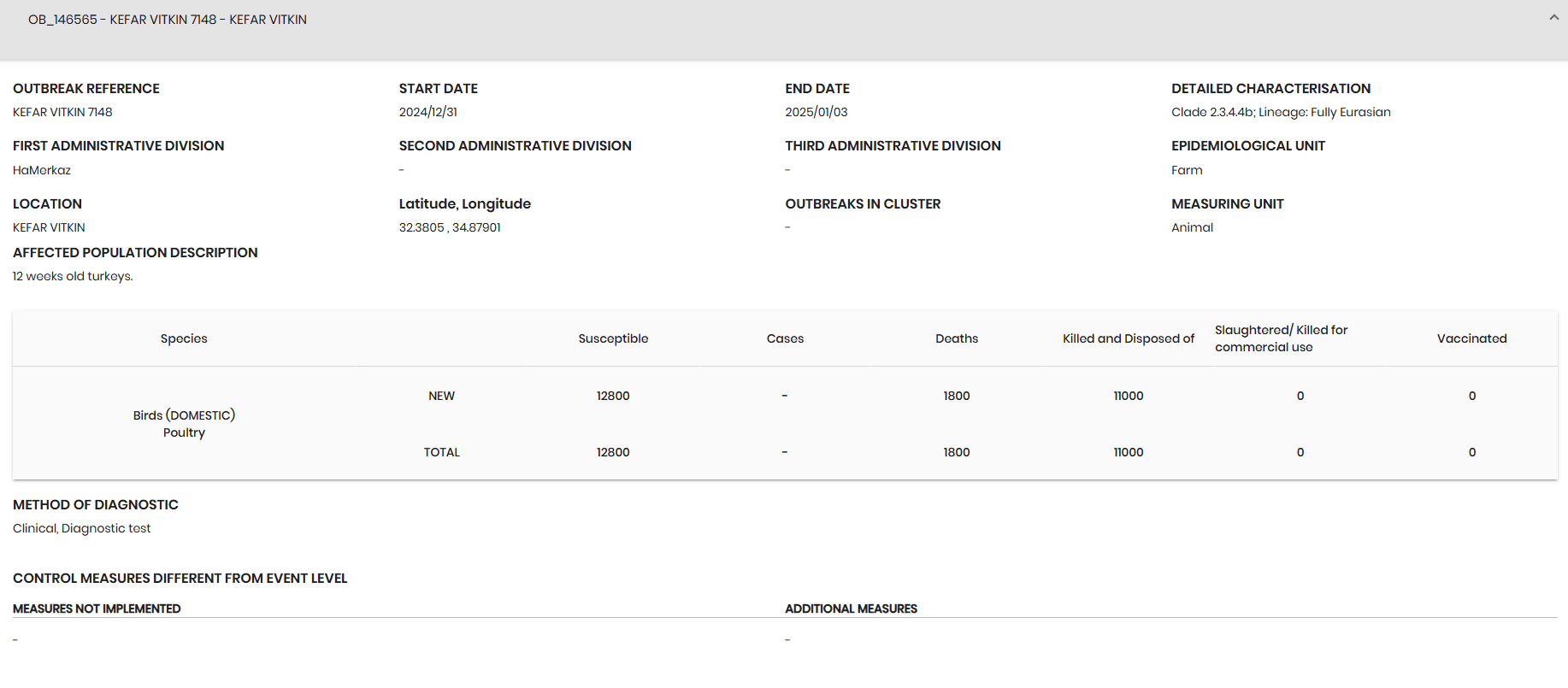
Task: Click the Species column header
Action: click(x=184, y=338)
